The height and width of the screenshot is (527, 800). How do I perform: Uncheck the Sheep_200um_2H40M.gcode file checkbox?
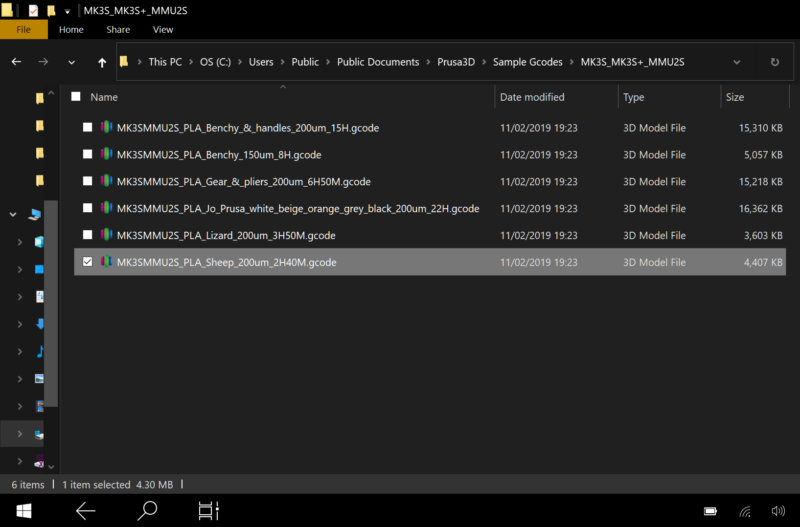88,262
